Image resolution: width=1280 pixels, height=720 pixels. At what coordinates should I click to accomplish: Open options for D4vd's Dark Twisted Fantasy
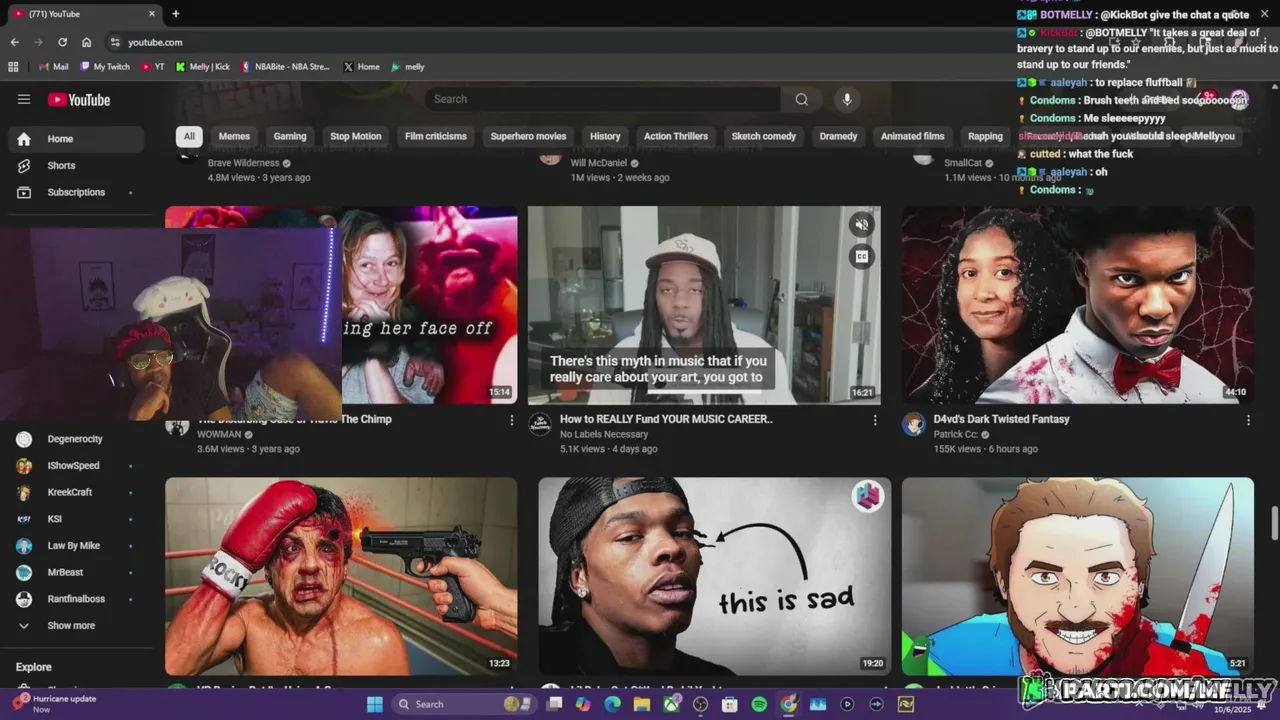click(x=1248, y=420)
